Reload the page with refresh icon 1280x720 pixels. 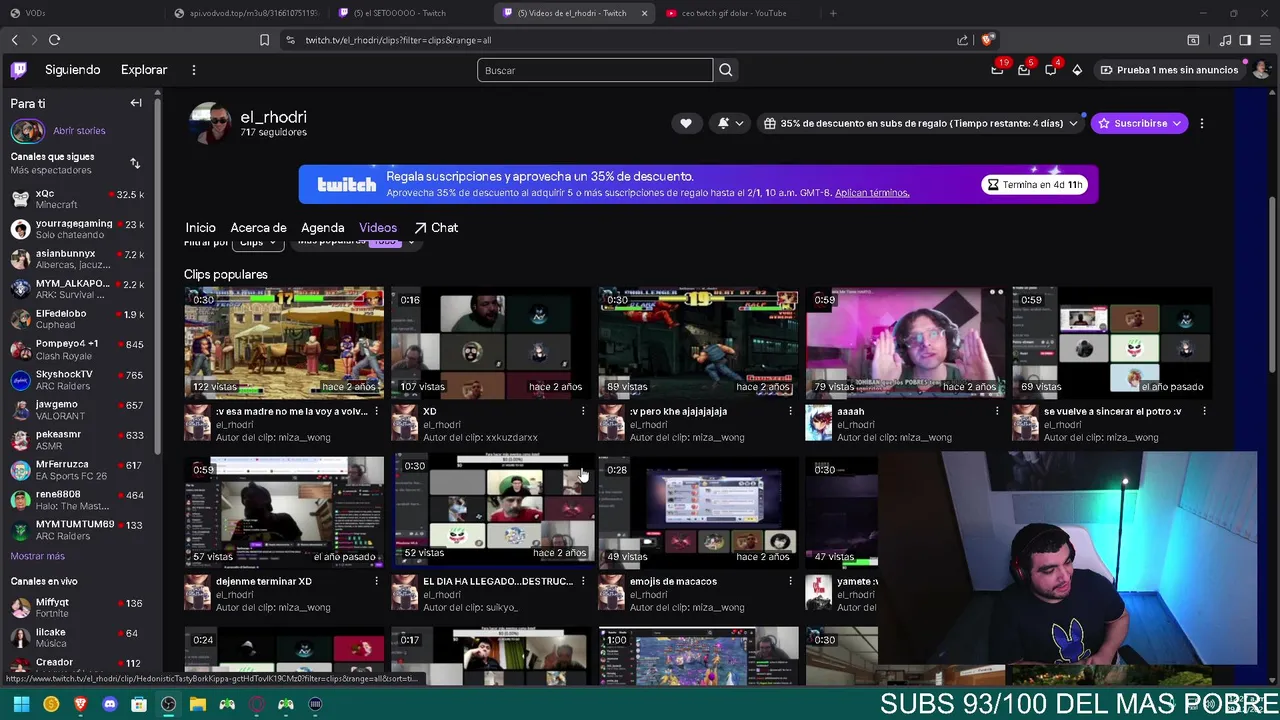coord(54,40)
